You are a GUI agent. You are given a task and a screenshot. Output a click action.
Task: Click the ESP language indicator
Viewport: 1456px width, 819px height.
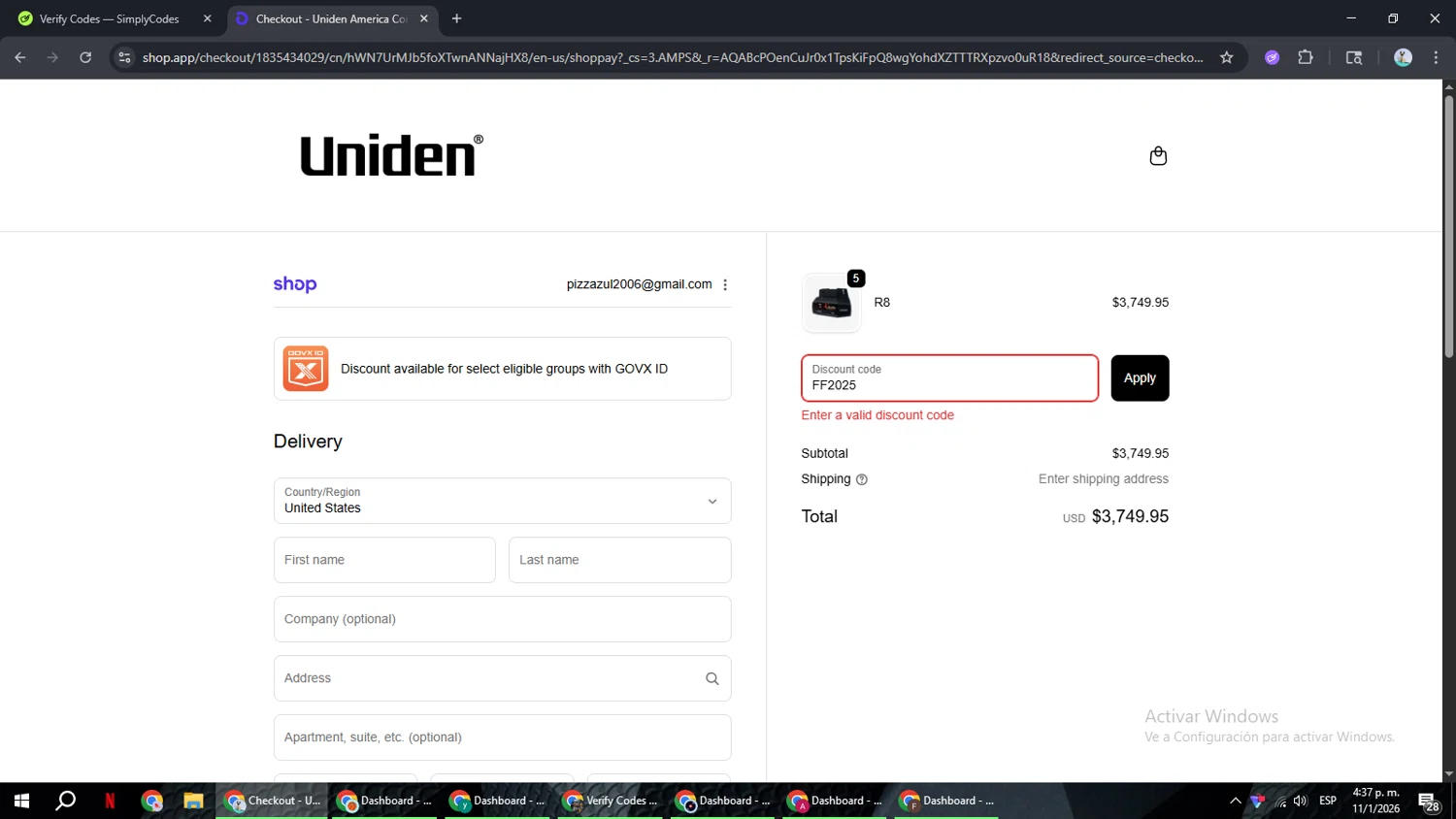coord(1328,801)
